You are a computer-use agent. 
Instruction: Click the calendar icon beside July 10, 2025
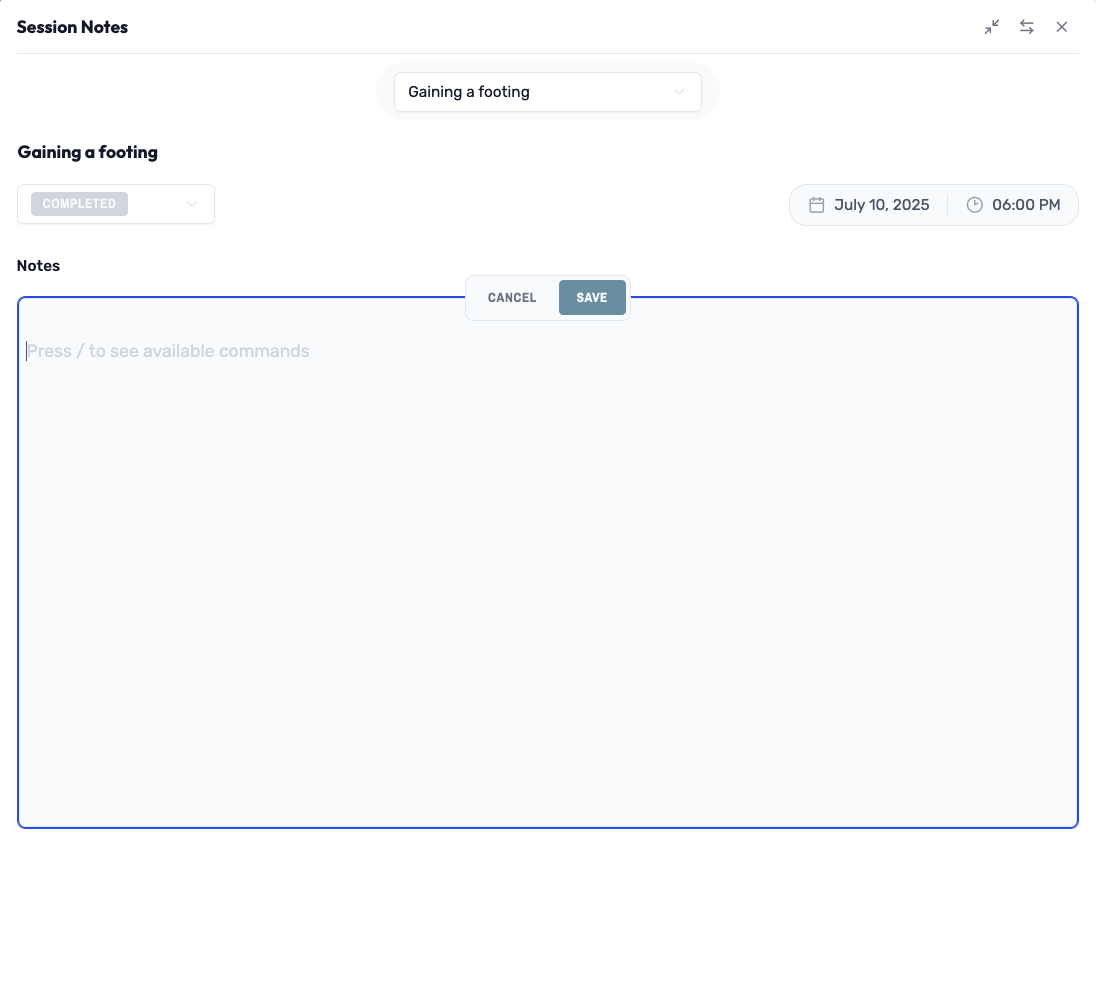tap(815, 204)
